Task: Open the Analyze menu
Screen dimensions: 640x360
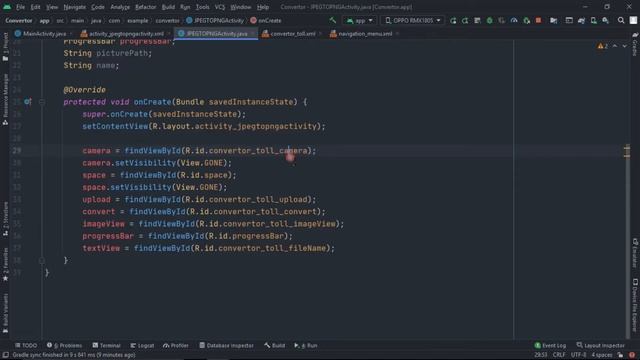Action: click(120, 7)
